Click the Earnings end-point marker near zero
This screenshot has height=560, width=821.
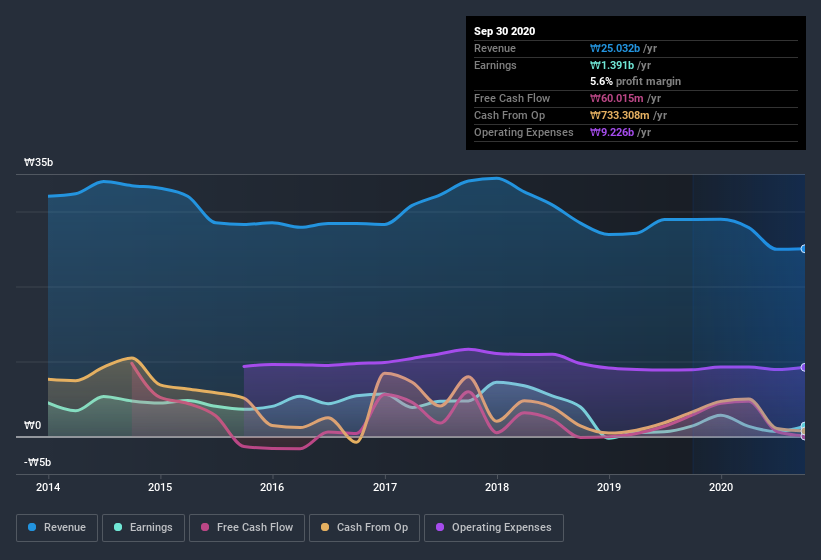point(804,427)
